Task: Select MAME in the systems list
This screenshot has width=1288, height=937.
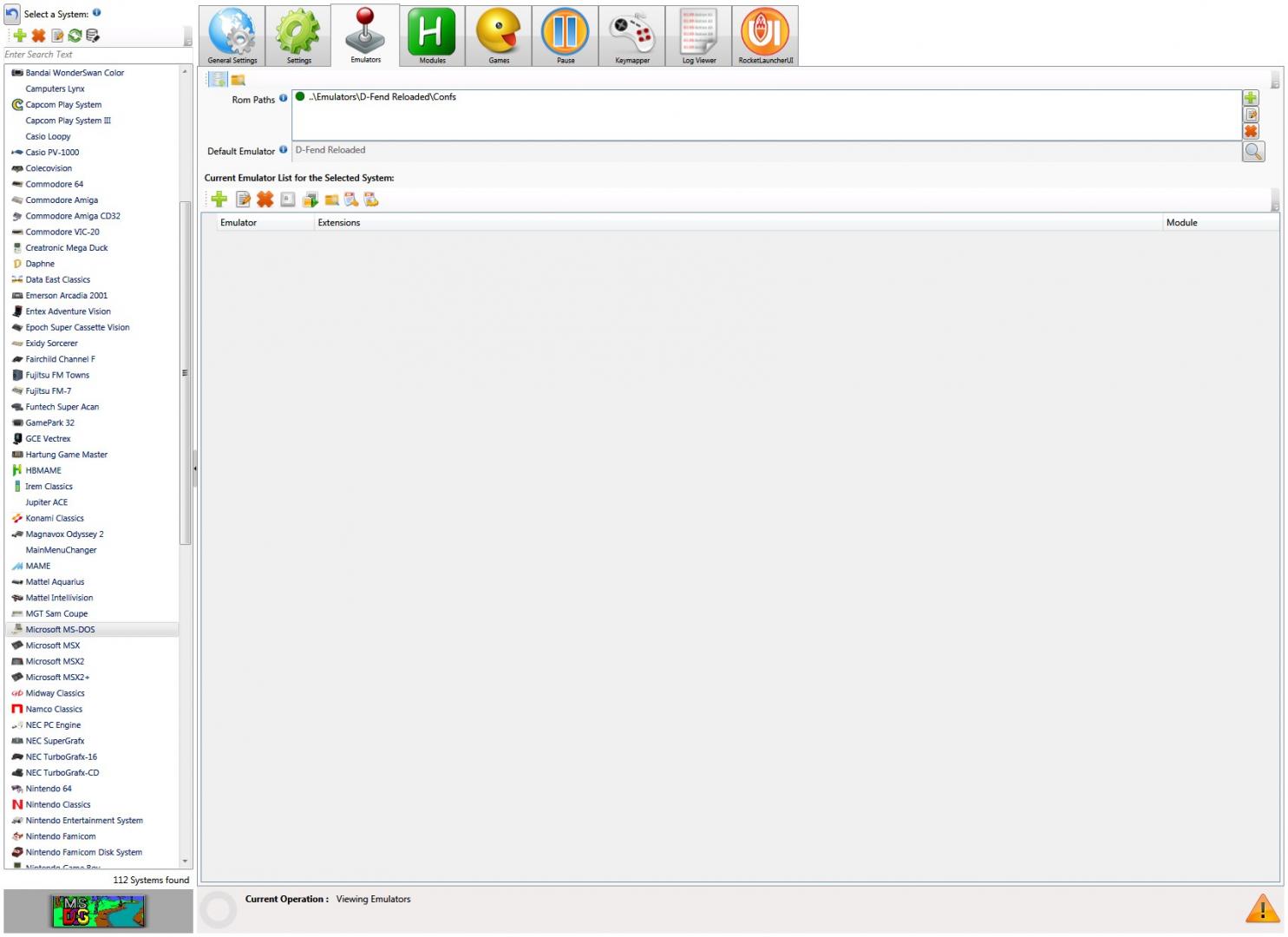Action: (38, 566)
